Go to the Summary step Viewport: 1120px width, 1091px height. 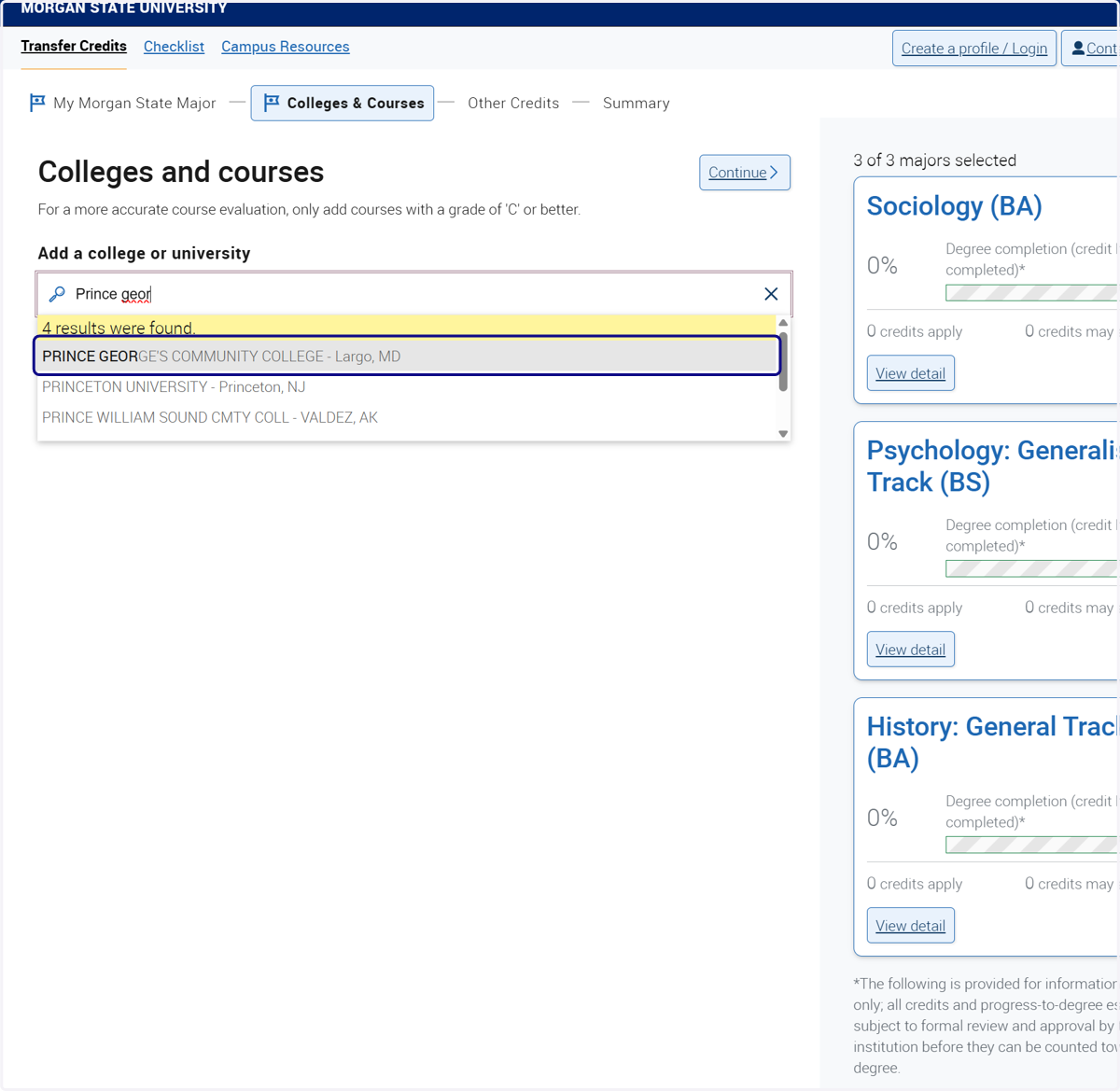point(637,103)
